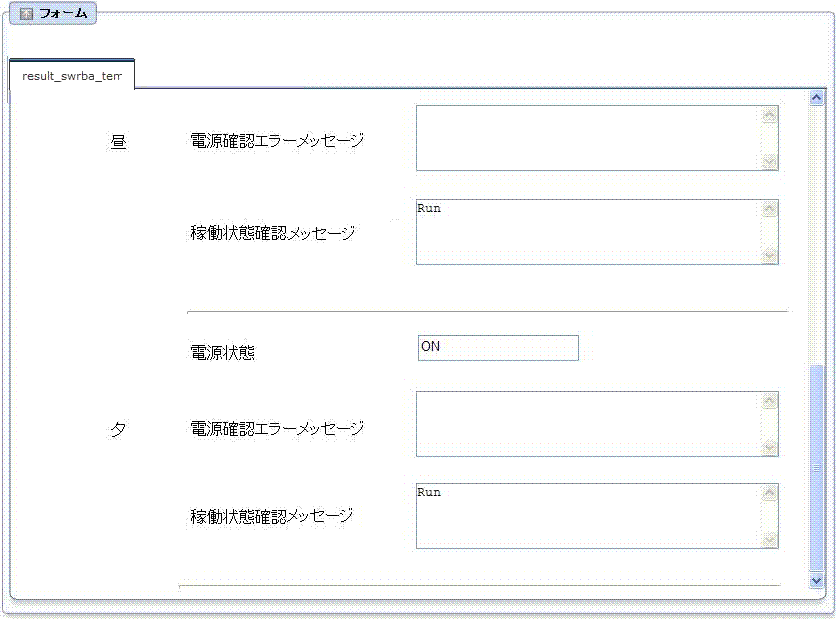Click up arrow in 昼 電源確認エラーメッセージ box
The width and height of the screenshot is (836, 619).
(769, 115)
